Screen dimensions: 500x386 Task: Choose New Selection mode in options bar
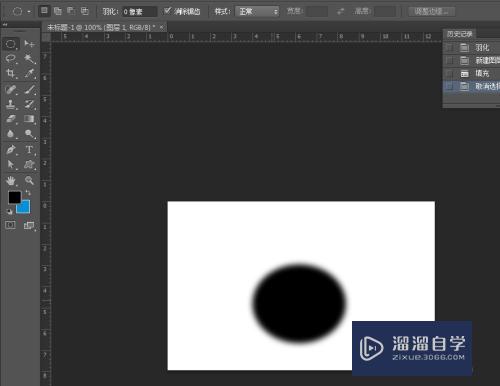coord(44,11)
